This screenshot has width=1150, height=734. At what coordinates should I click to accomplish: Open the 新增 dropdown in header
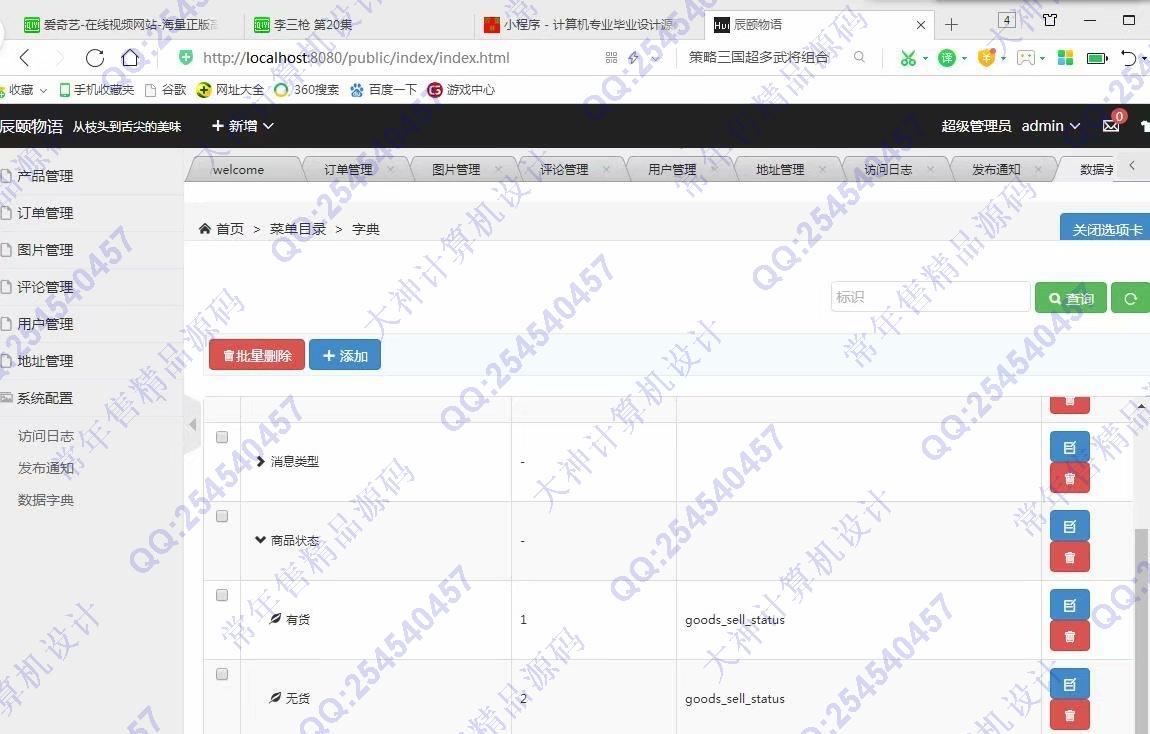242,126
